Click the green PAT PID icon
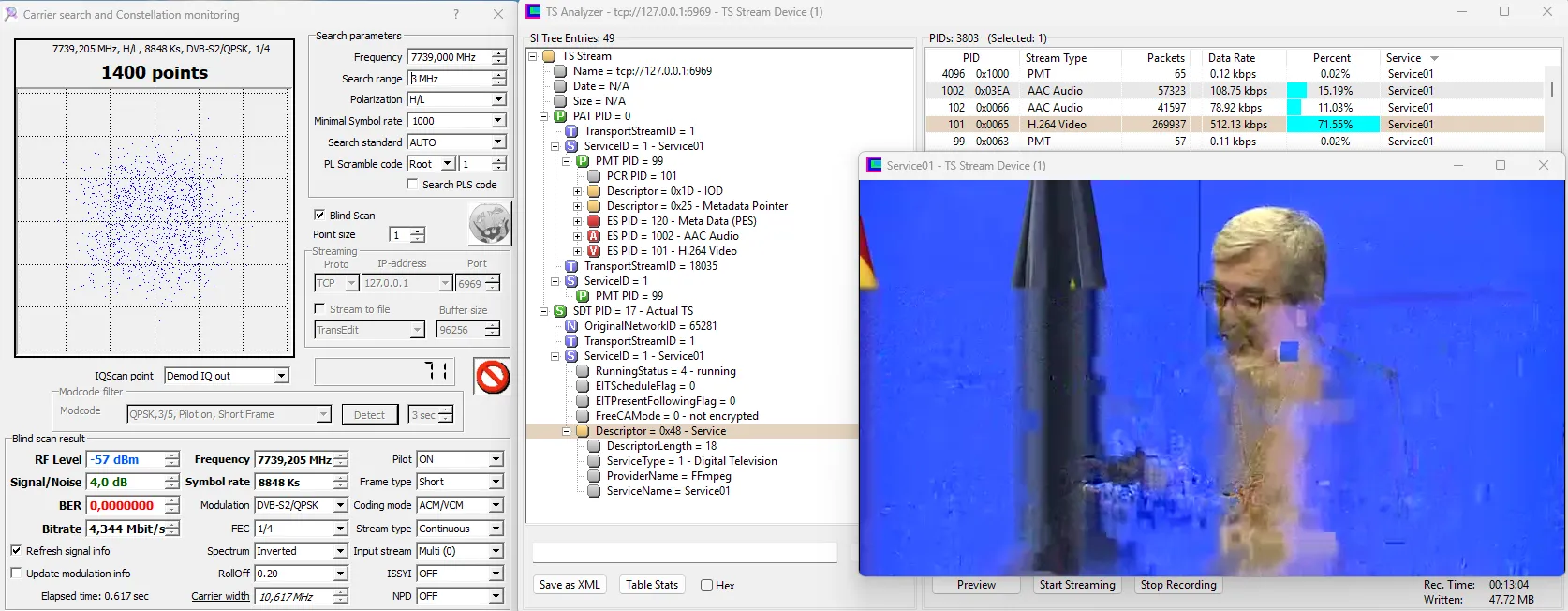 (560, 116)
